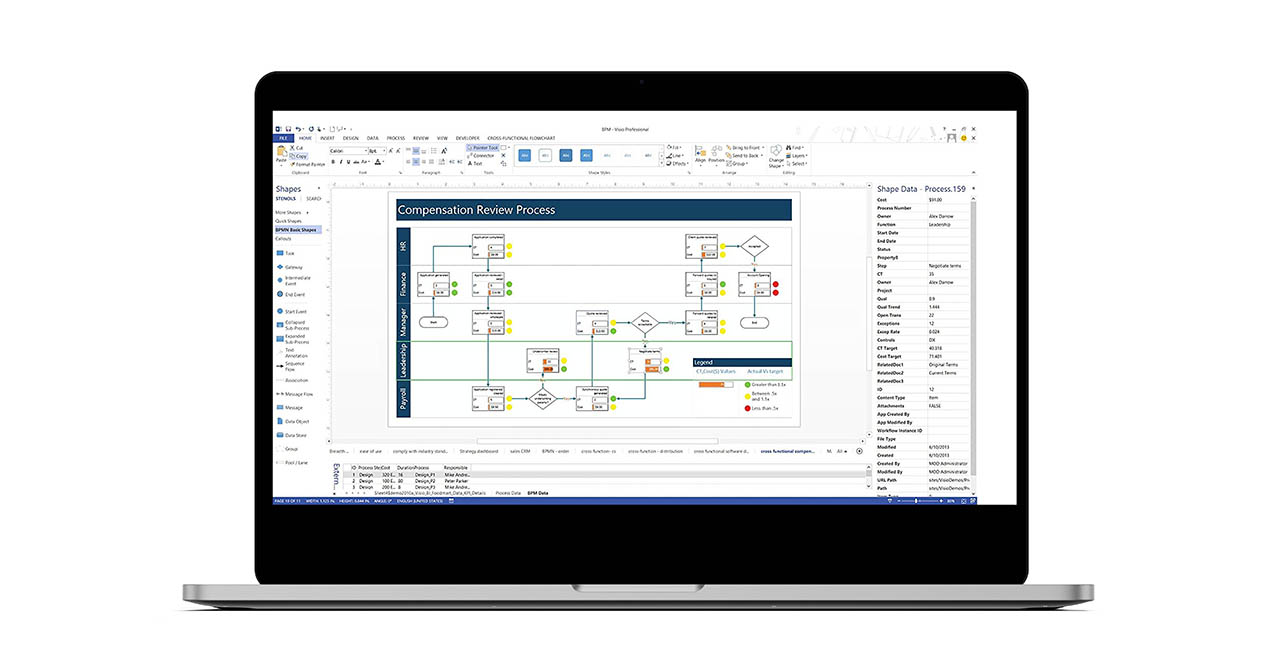Screen dimensions: 1280x650
Task: Toggle Underline text formatting
Action: [x=349, y=161]
